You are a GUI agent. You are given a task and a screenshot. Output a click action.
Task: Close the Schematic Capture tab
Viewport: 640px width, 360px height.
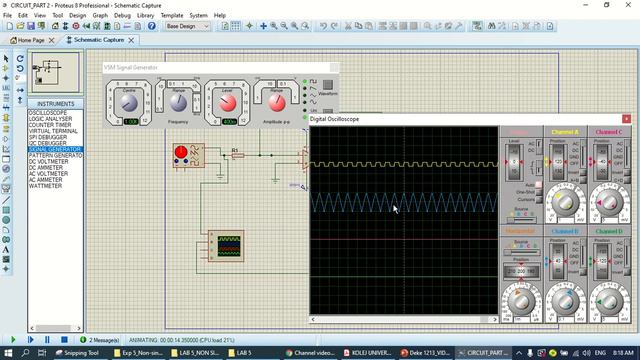click(131, 40)
